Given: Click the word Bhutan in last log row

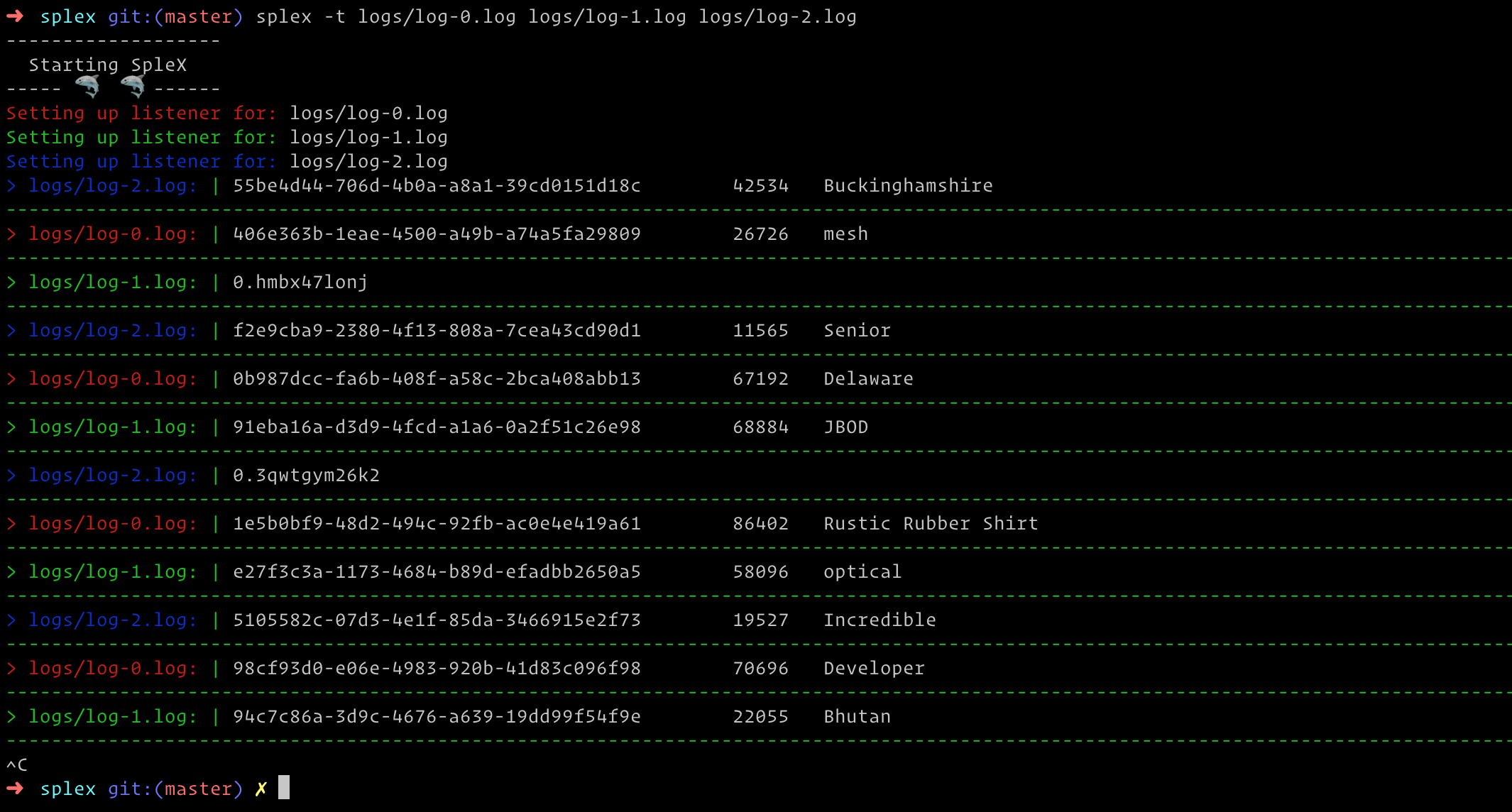Looking at the screenshot, I should (857, 717).
